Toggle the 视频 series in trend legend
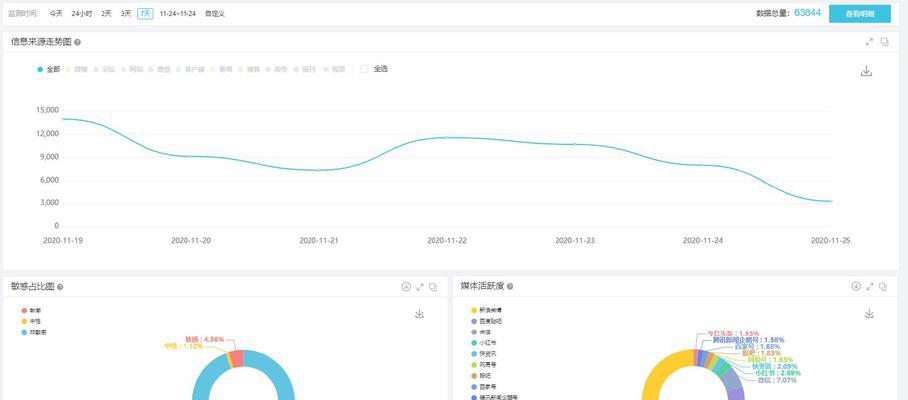The height and width of the screenshot is (400, 908). 334,69
